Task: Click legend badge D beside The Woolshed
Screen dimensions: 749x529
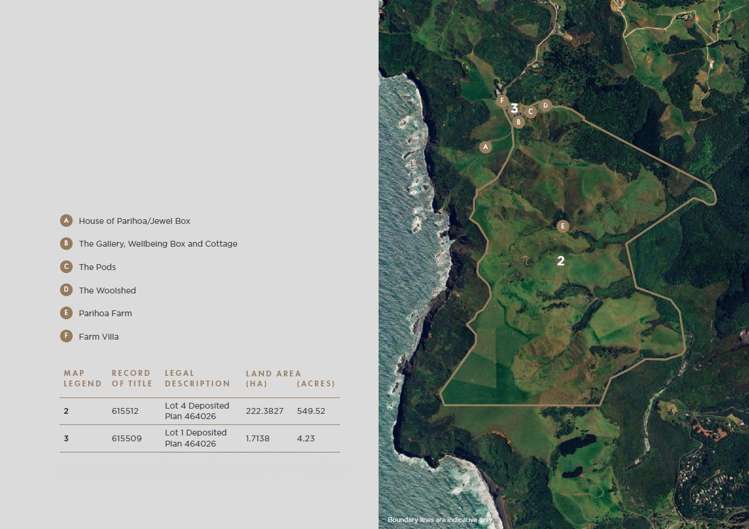Action: tap(66, 290)
